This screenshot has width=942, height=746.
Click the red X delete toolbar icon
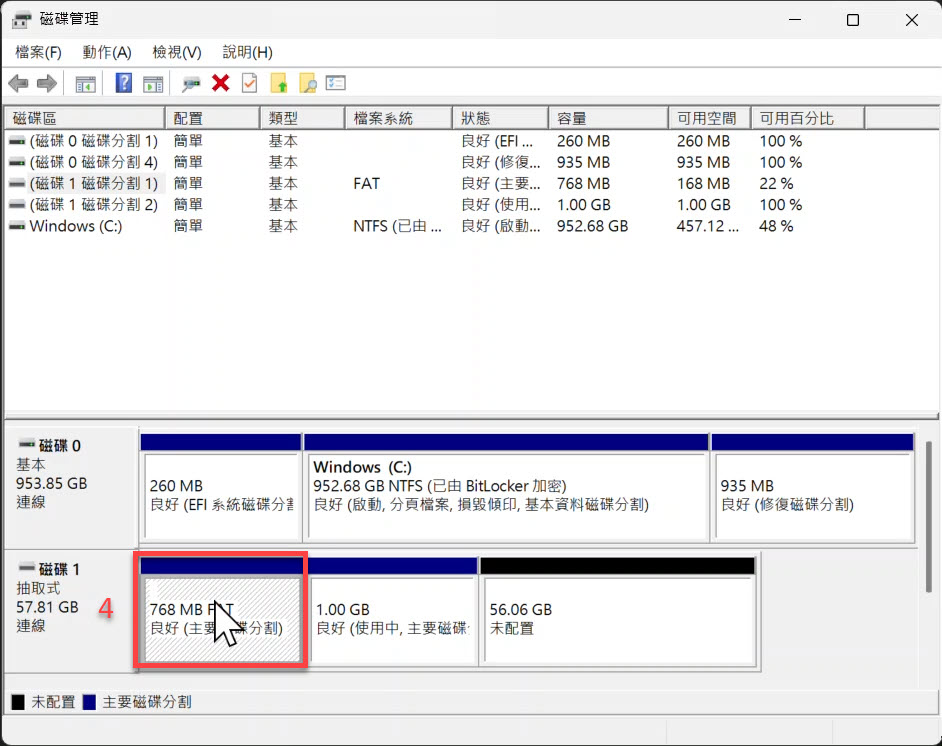tap(221, 84)
